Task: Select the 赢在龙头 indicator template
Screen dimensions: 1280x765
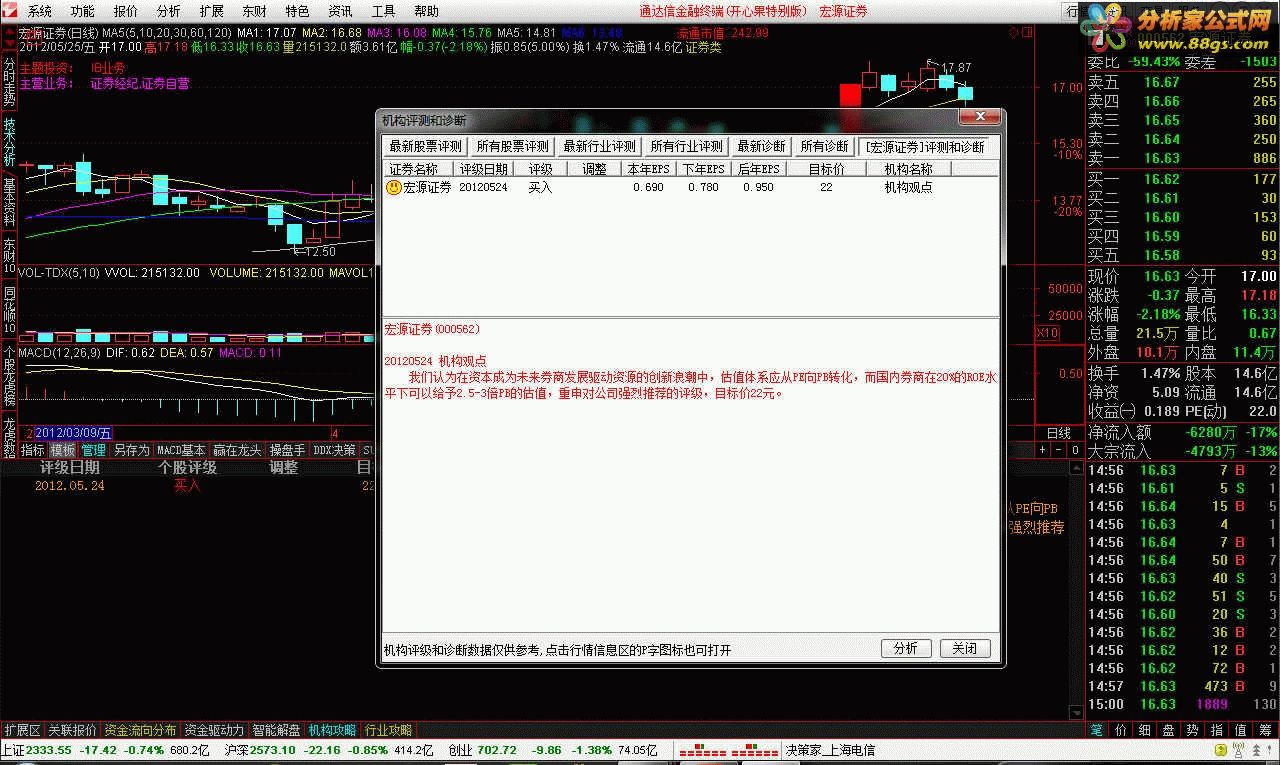Action: (x=238, y=451)
